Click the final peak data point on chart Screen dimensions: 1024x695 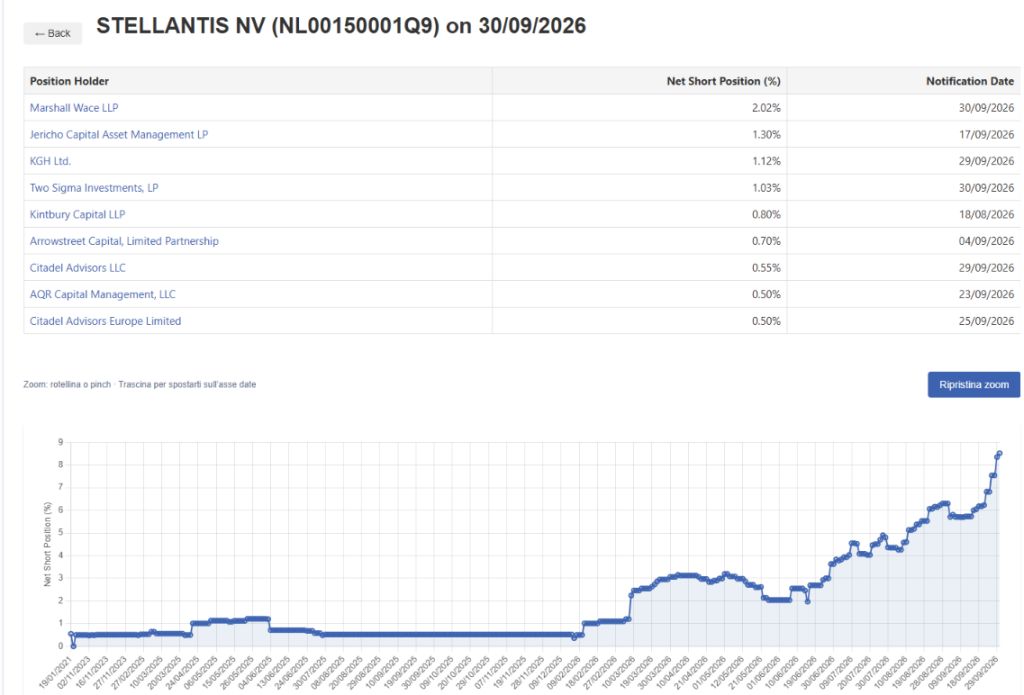coord(999,453)
